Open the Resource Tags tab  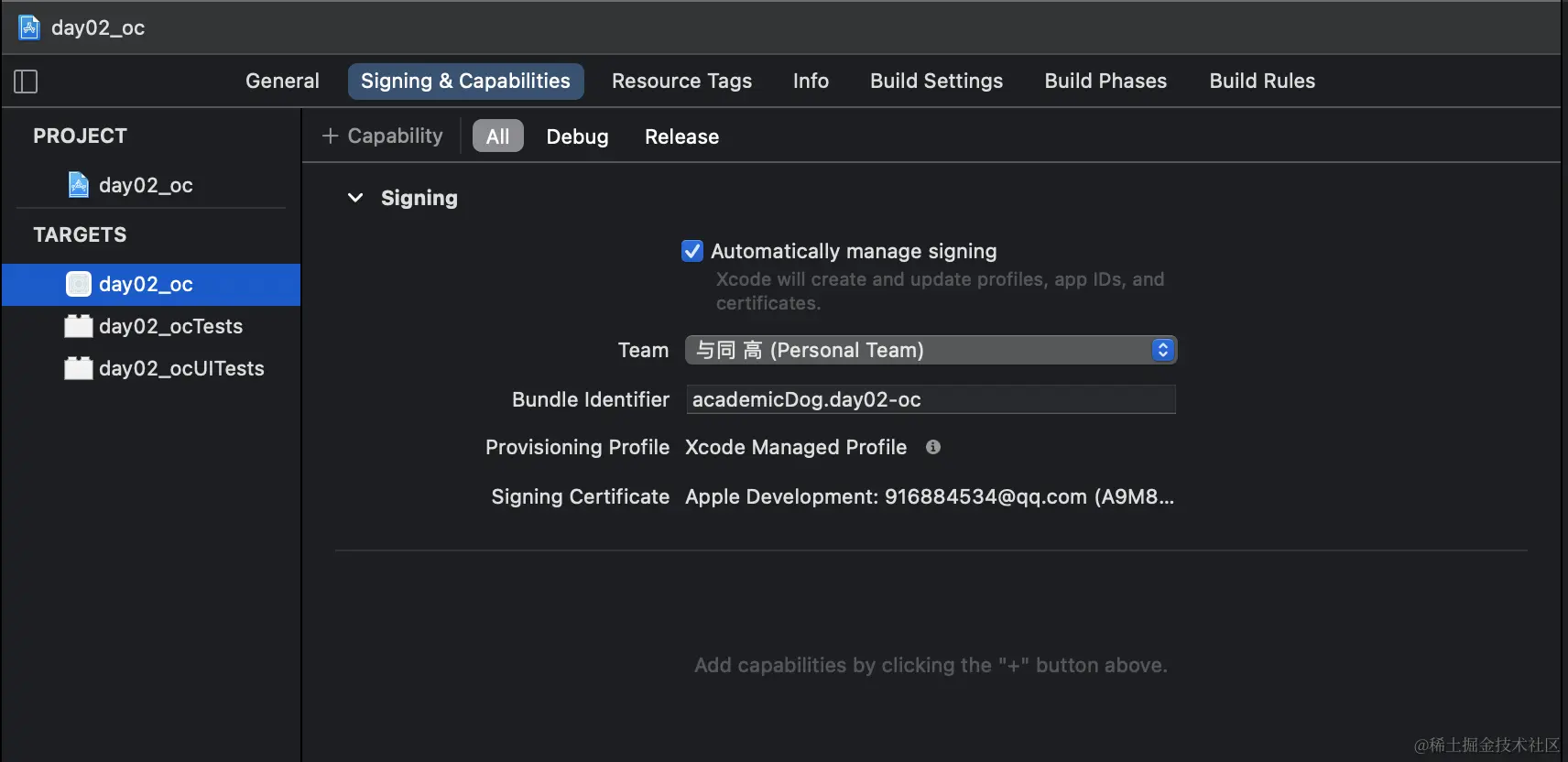click(681, 81)
